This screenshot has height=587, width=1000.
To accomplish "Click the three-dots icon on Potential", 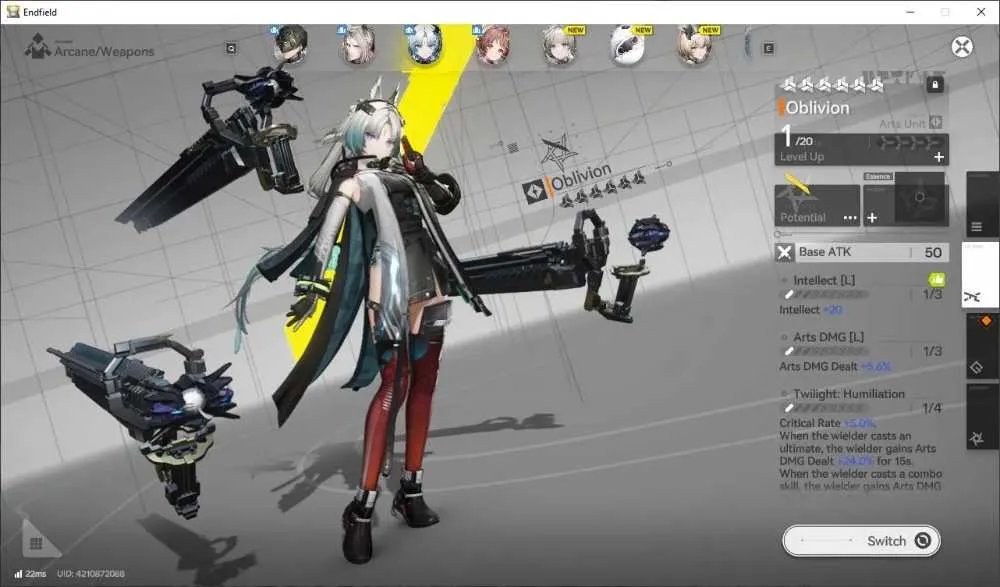I will pos(850,218).
